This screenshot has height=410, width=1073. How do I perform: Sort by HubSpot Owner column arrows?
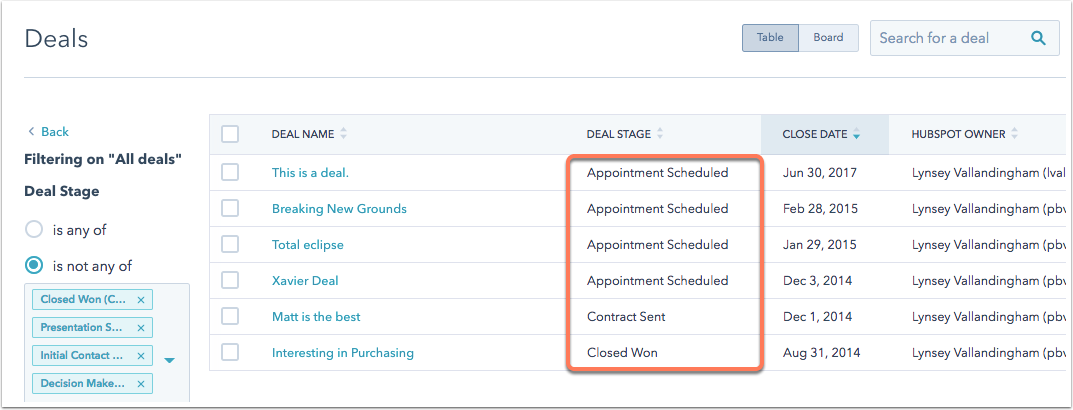click(1015, 134)
